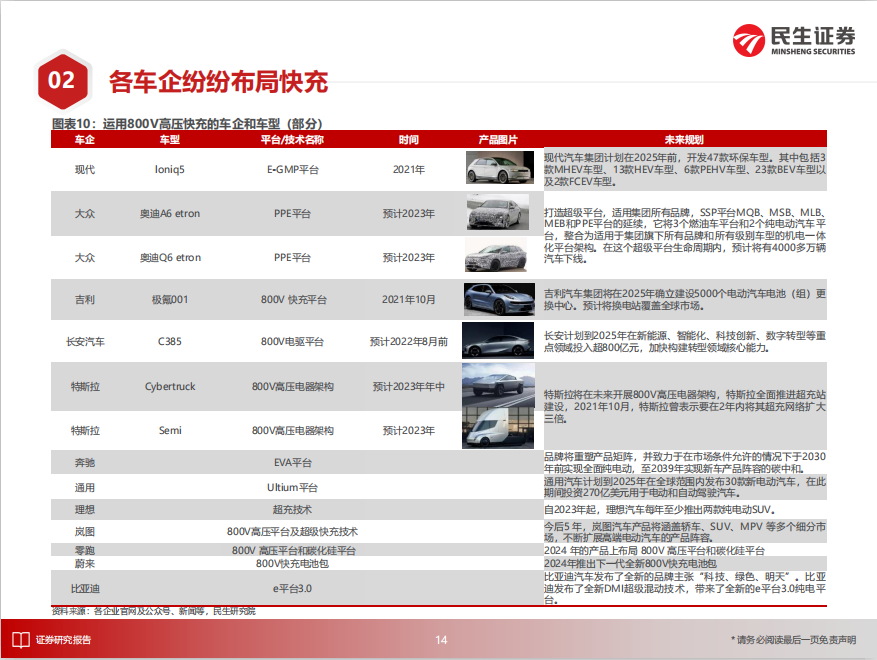This screenshot has width=877, height=660.
Task: Select the 零跑 cell
Action: coord(84,551)
